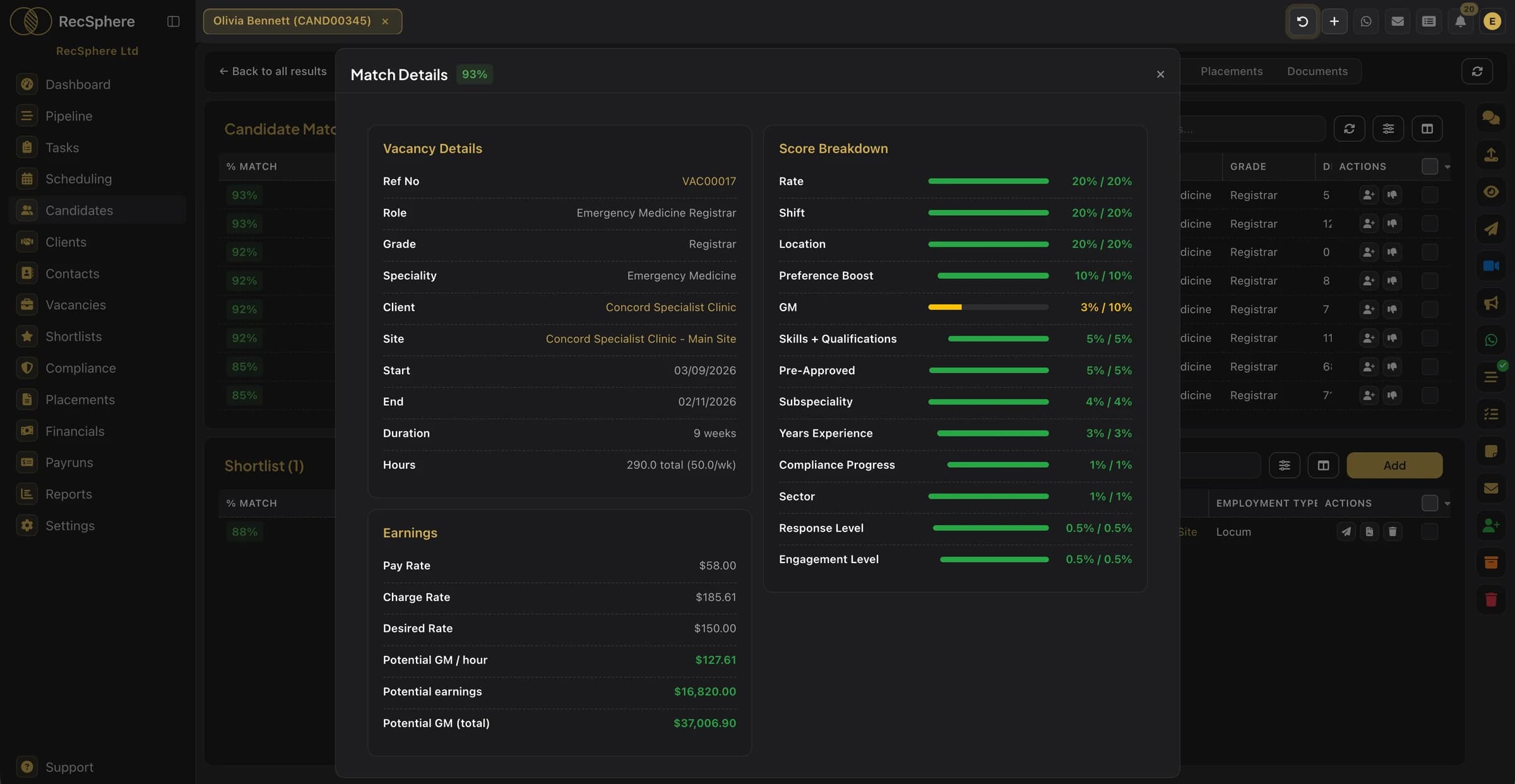The height and width of the screenshot is (784, 1515).
Task: Toggle the eye visibility icon in right rail
Action: coord(1491,192)
